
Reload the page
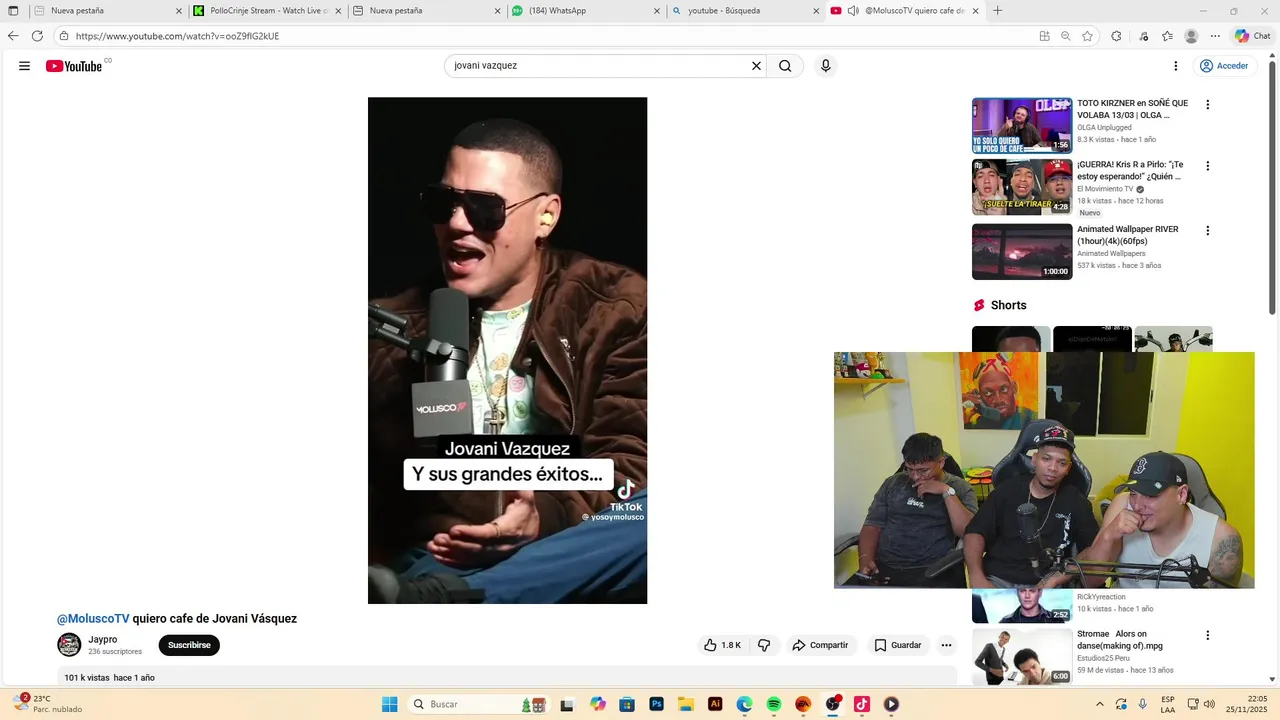(37, 36)
